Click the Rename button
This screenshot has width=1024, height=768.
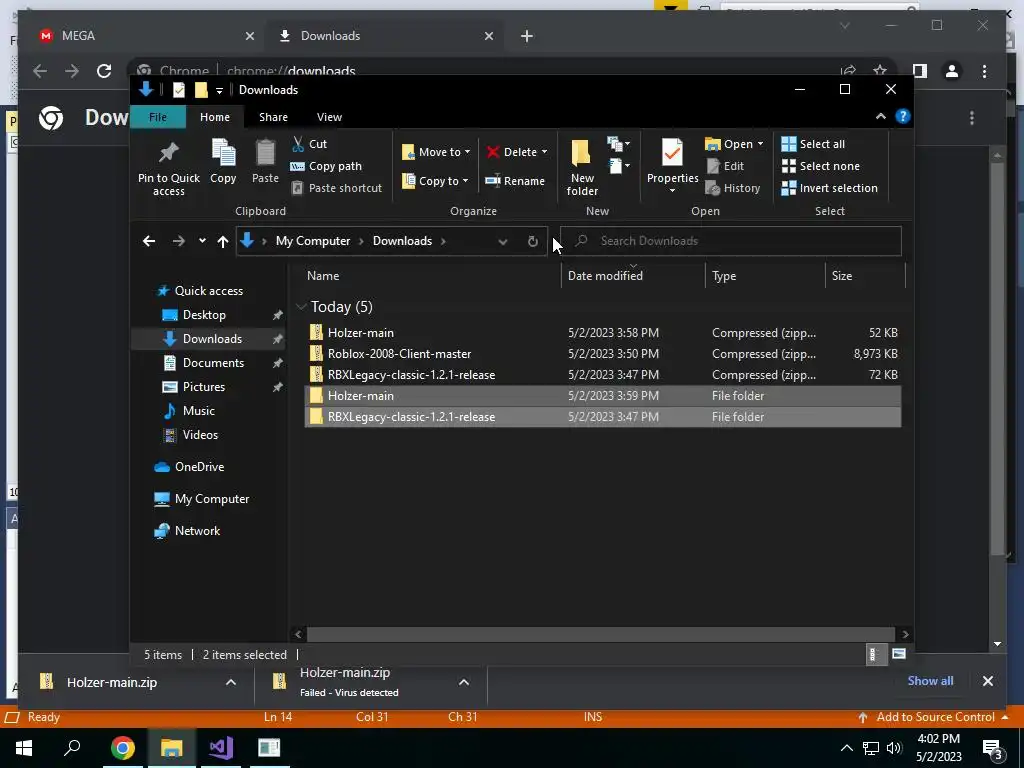pos(515,181)
